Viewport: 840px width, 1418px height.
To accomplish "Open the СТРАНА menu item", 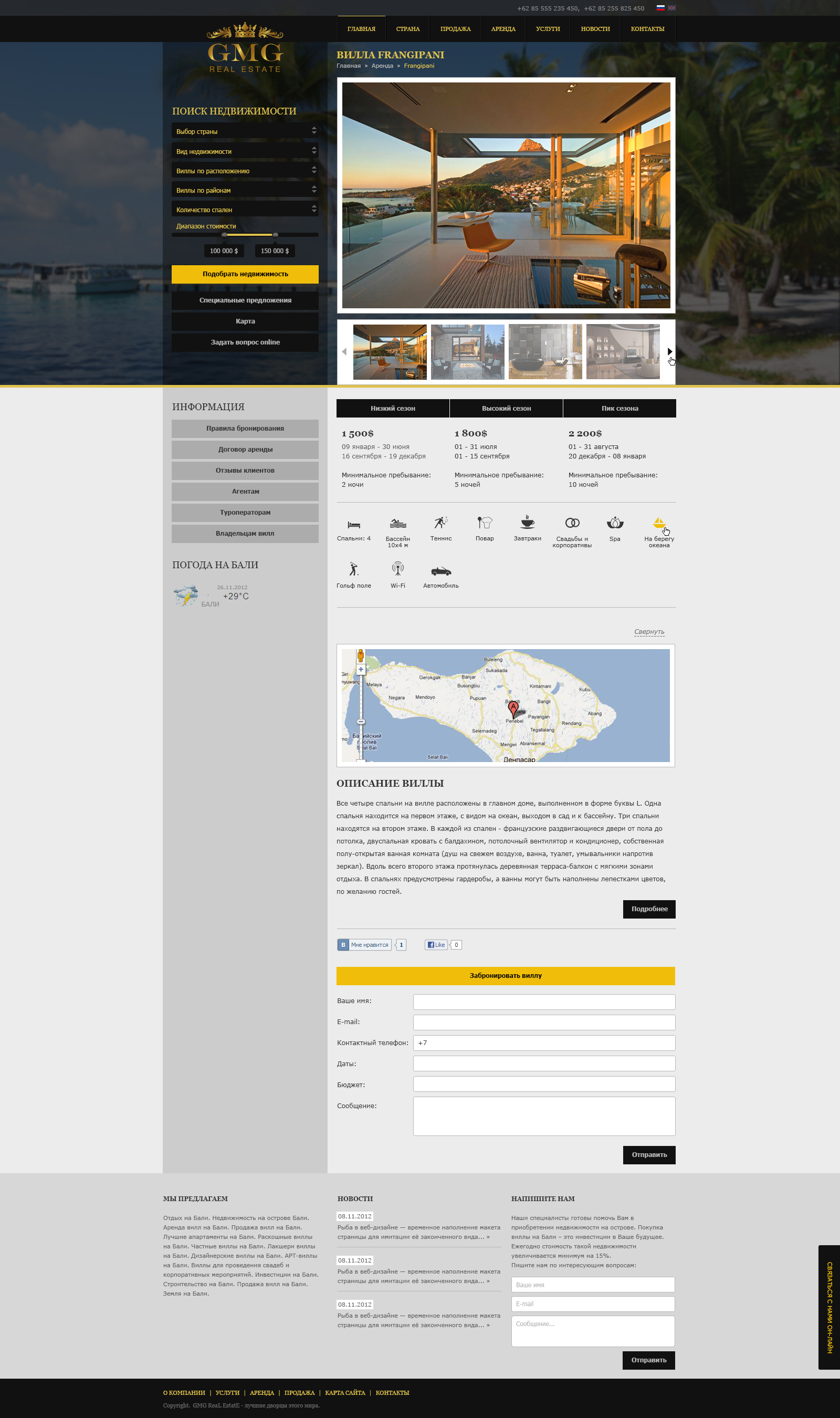I will (407, 29).
